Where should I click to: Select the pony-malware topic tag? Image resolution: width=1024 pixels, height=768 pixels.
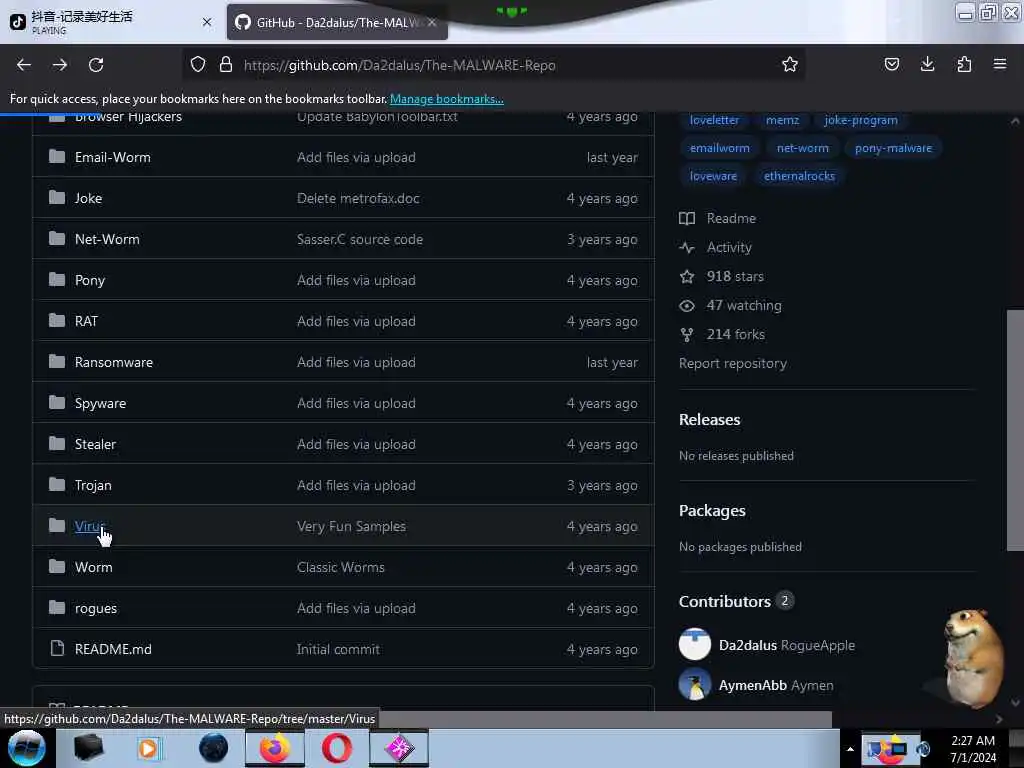893,148
